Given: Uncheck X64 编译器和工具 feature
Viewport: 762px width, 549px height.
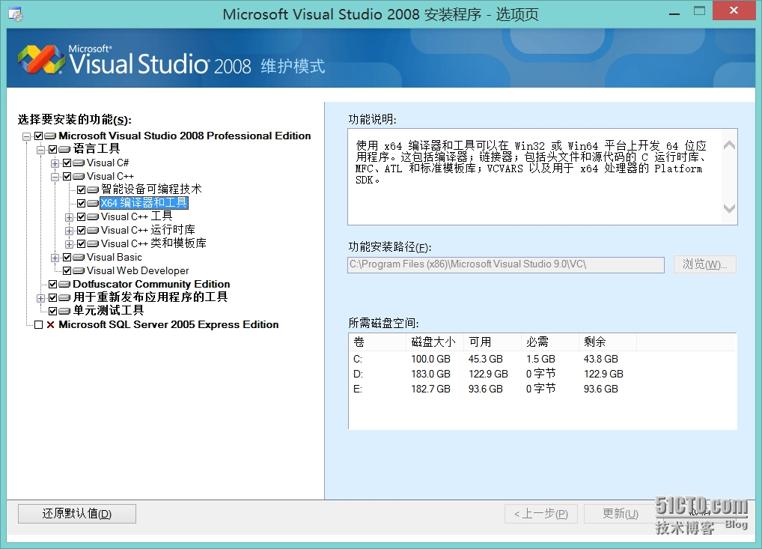Looking at the screenshot, I should point(81,203).
